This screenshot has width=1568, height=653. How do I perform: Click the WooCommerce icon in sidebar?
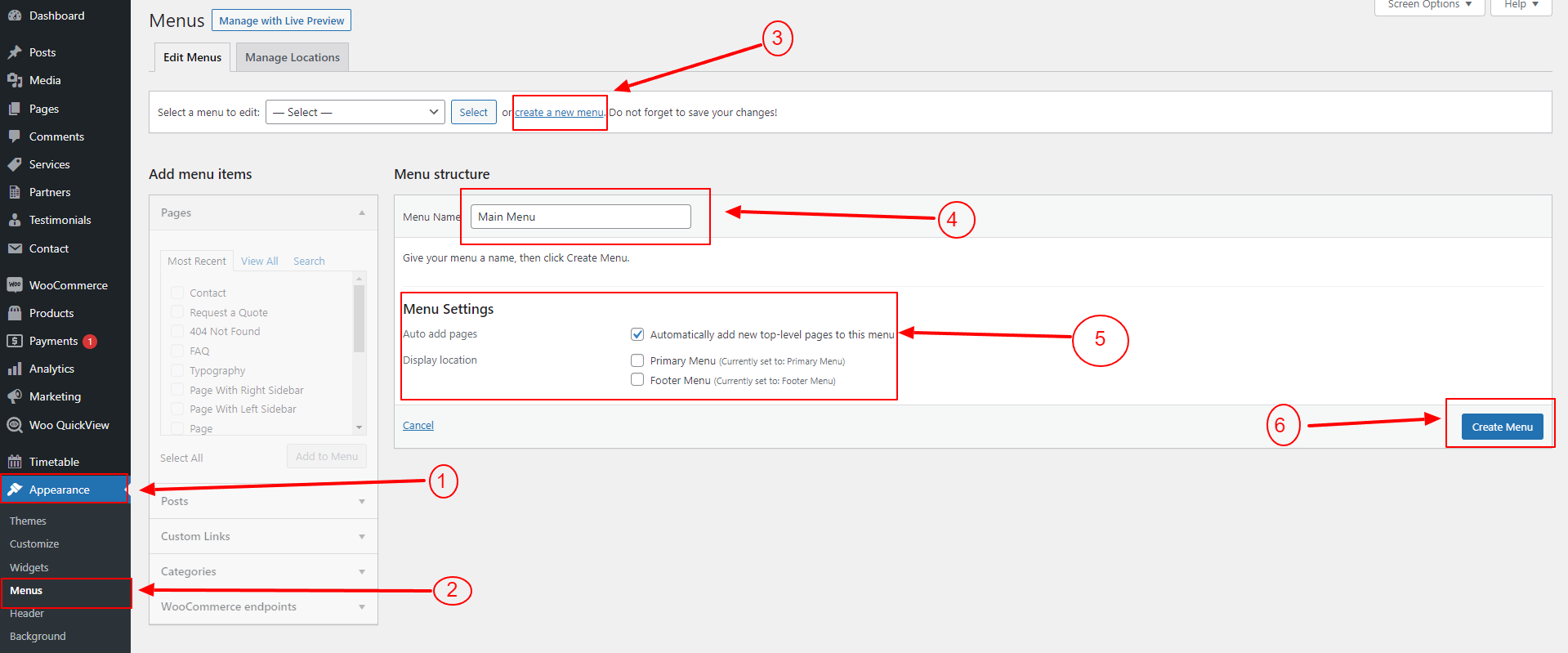(x=15, y=285)
